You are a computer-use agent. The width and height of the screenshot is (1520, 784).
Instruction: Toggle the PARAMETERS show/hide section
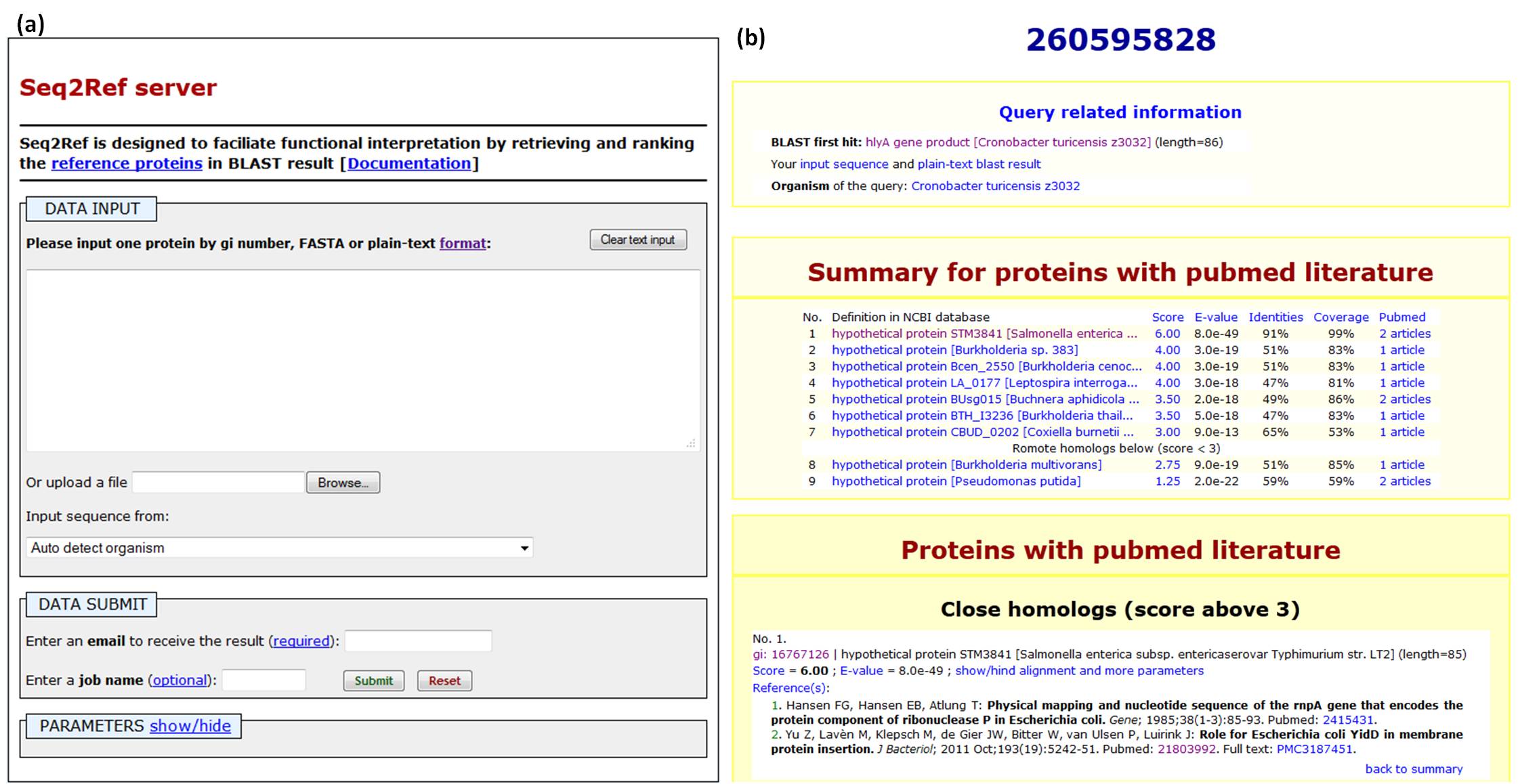pyautogui.click(x=190, y=726)
